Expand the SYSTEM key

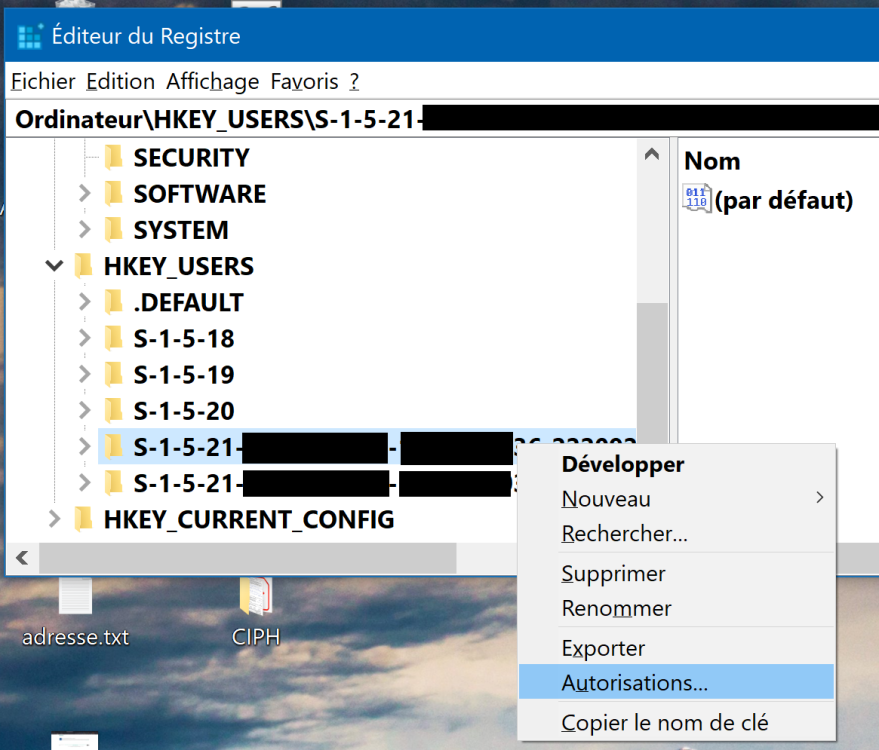tap(85, 229)
